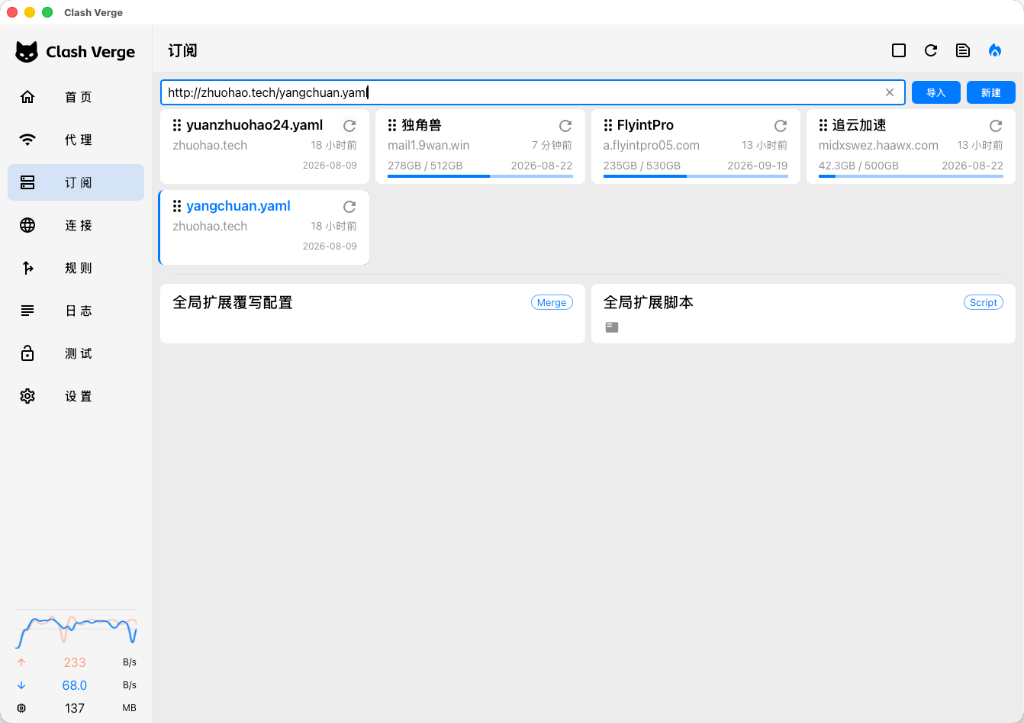Click the FlyintPro traffic usage bar
1024x723 pixels.
(696, 176)
